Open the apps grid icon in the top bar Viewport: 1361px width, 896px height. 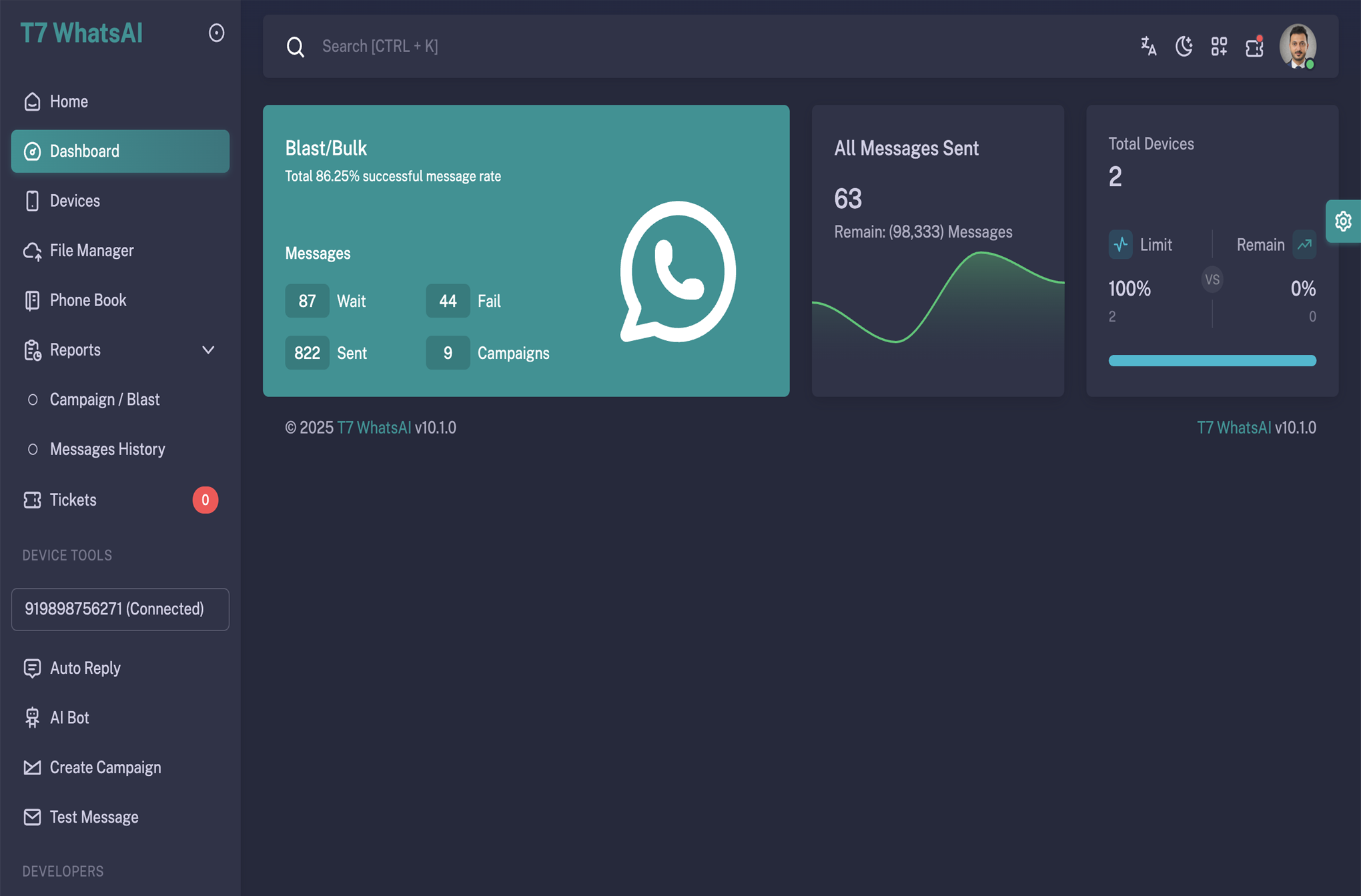pos(1220,46)
